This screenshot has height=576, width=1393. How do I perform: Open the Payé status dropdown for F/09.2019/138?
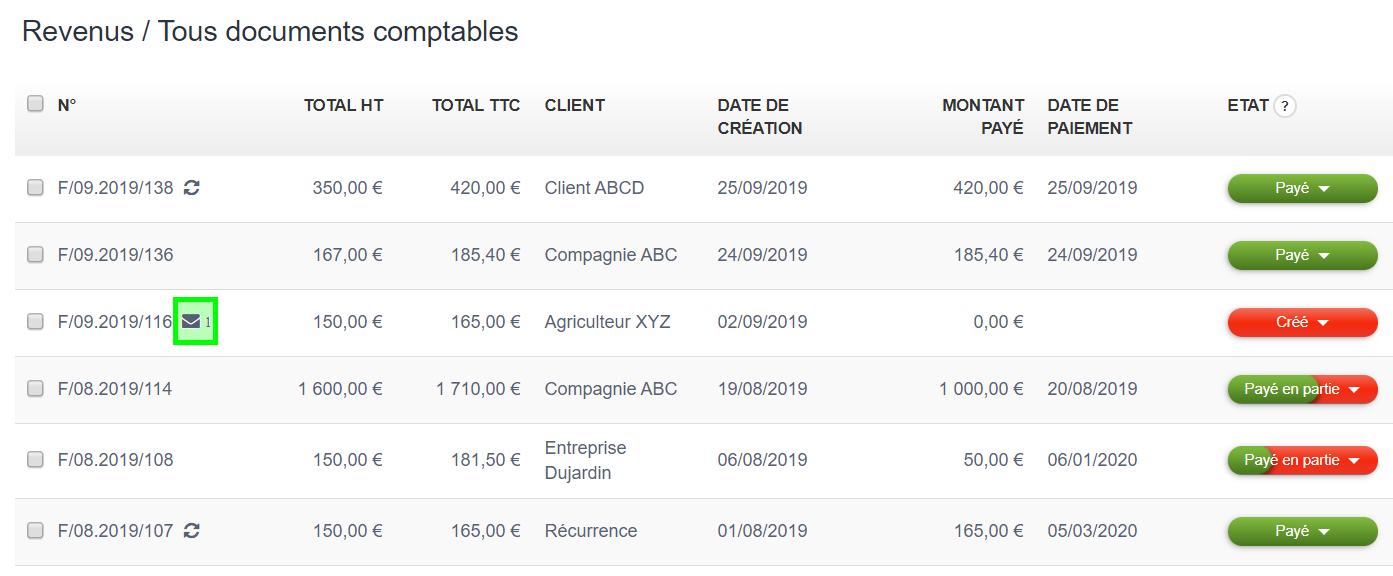(x=1301, y=188)
